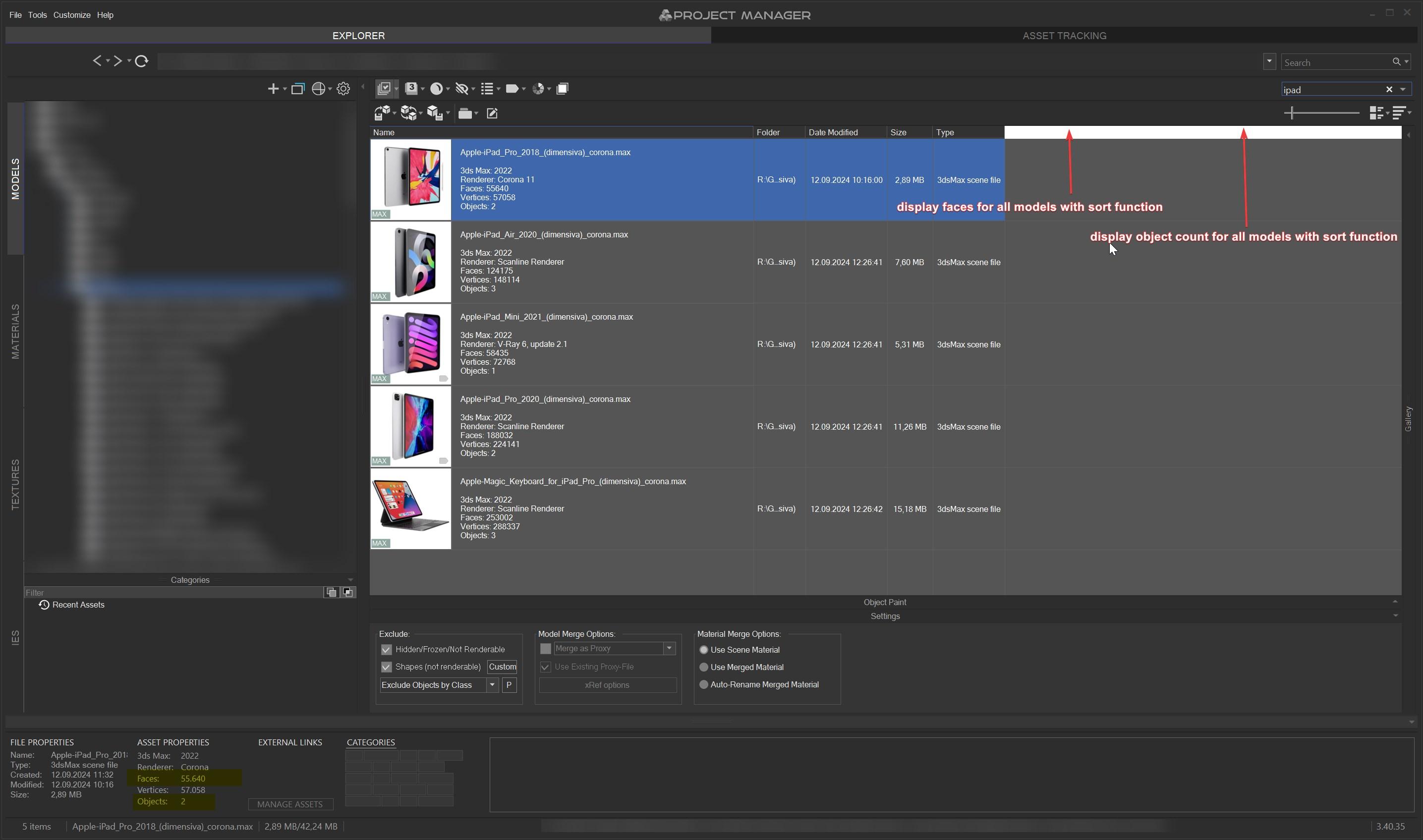Click the xRef options button
1423x840 pixels.
tap(607, 685)
